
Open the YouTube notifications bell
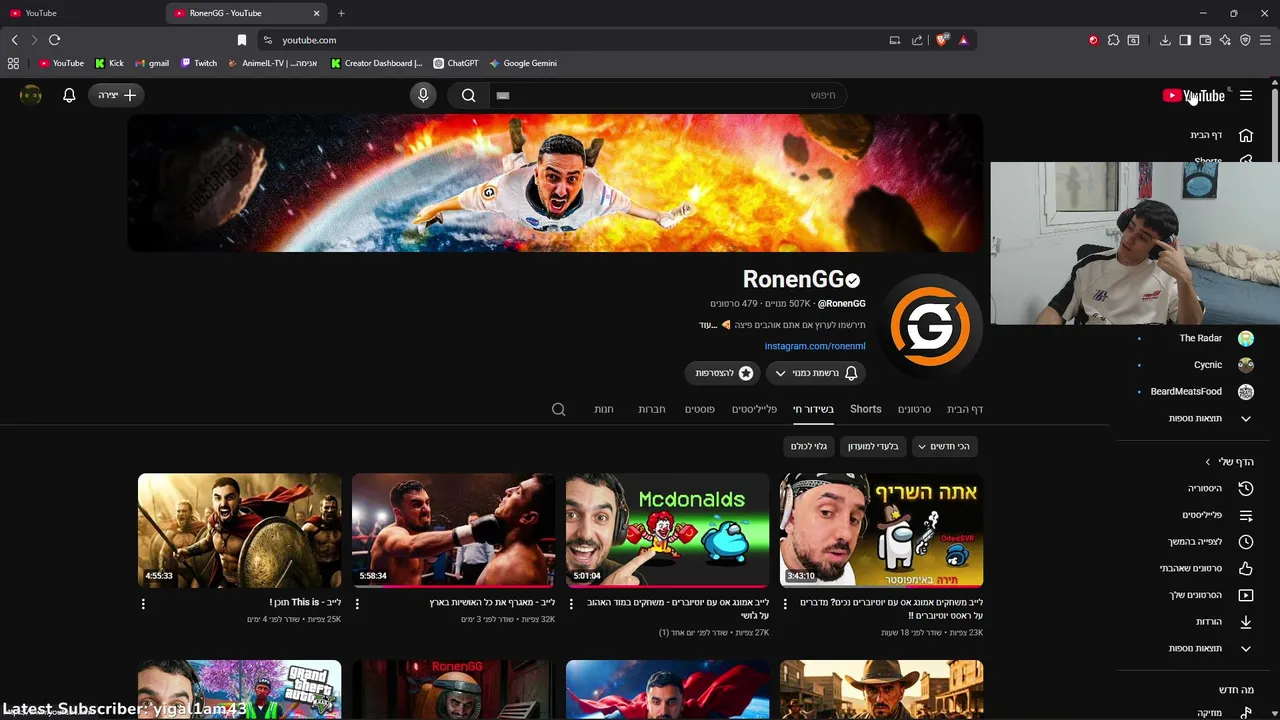pyautogui.click(x=69, y=95)
